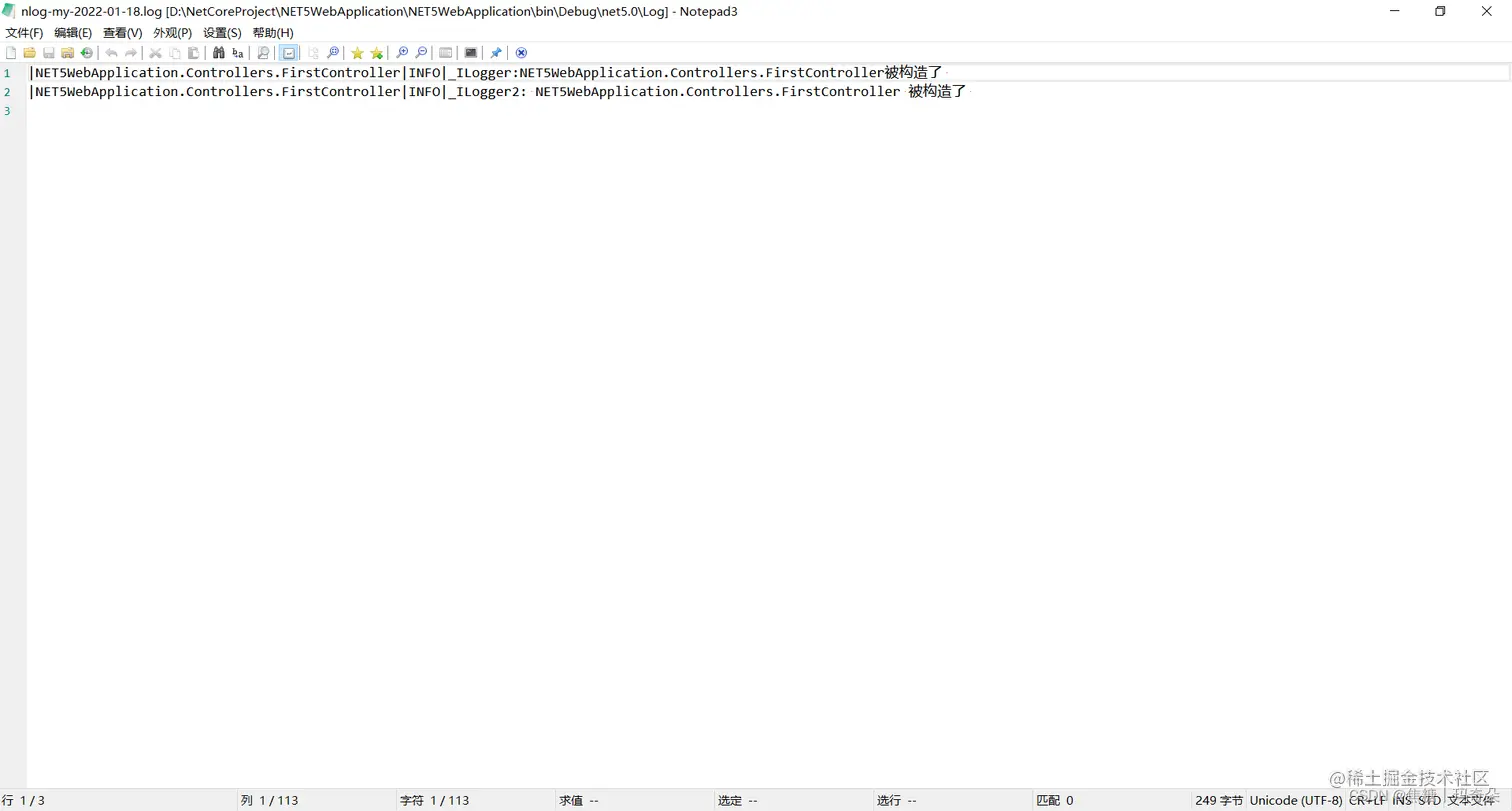Click the dark monitor customize icon
Viewport: 1512px width, 811px height.
coord(471,53)
